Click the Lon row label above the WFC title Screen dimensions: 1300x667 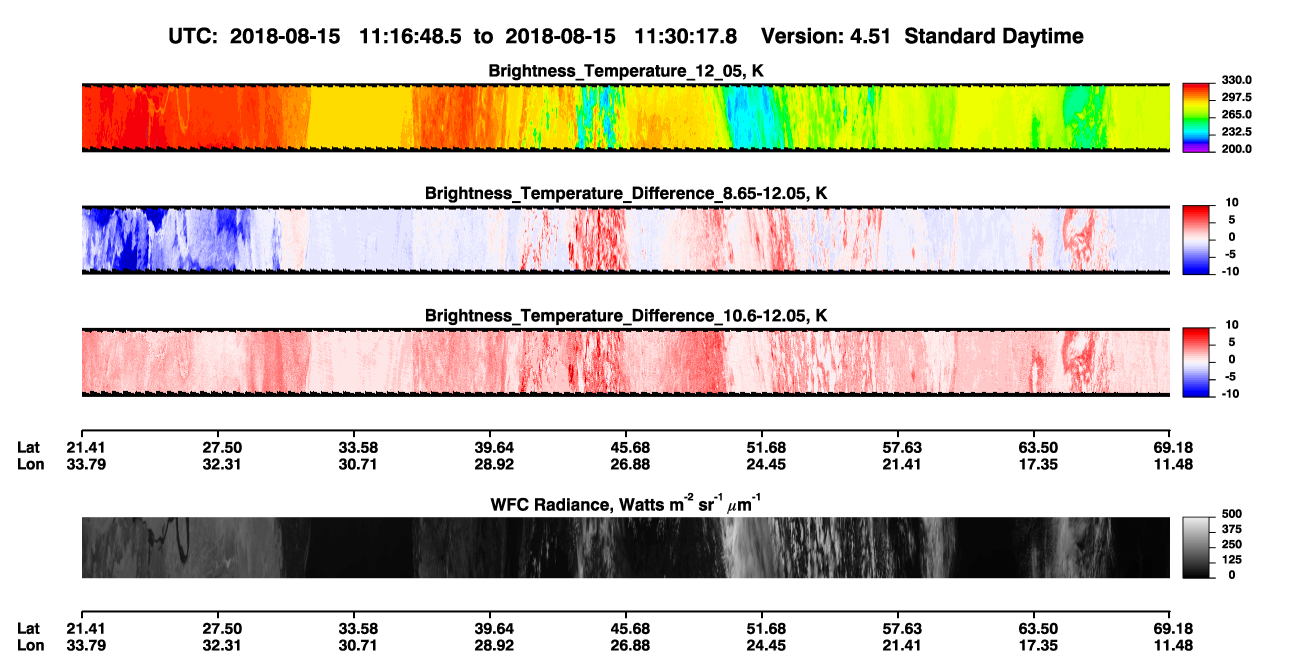pyautogui.click(x=30, y=464)
